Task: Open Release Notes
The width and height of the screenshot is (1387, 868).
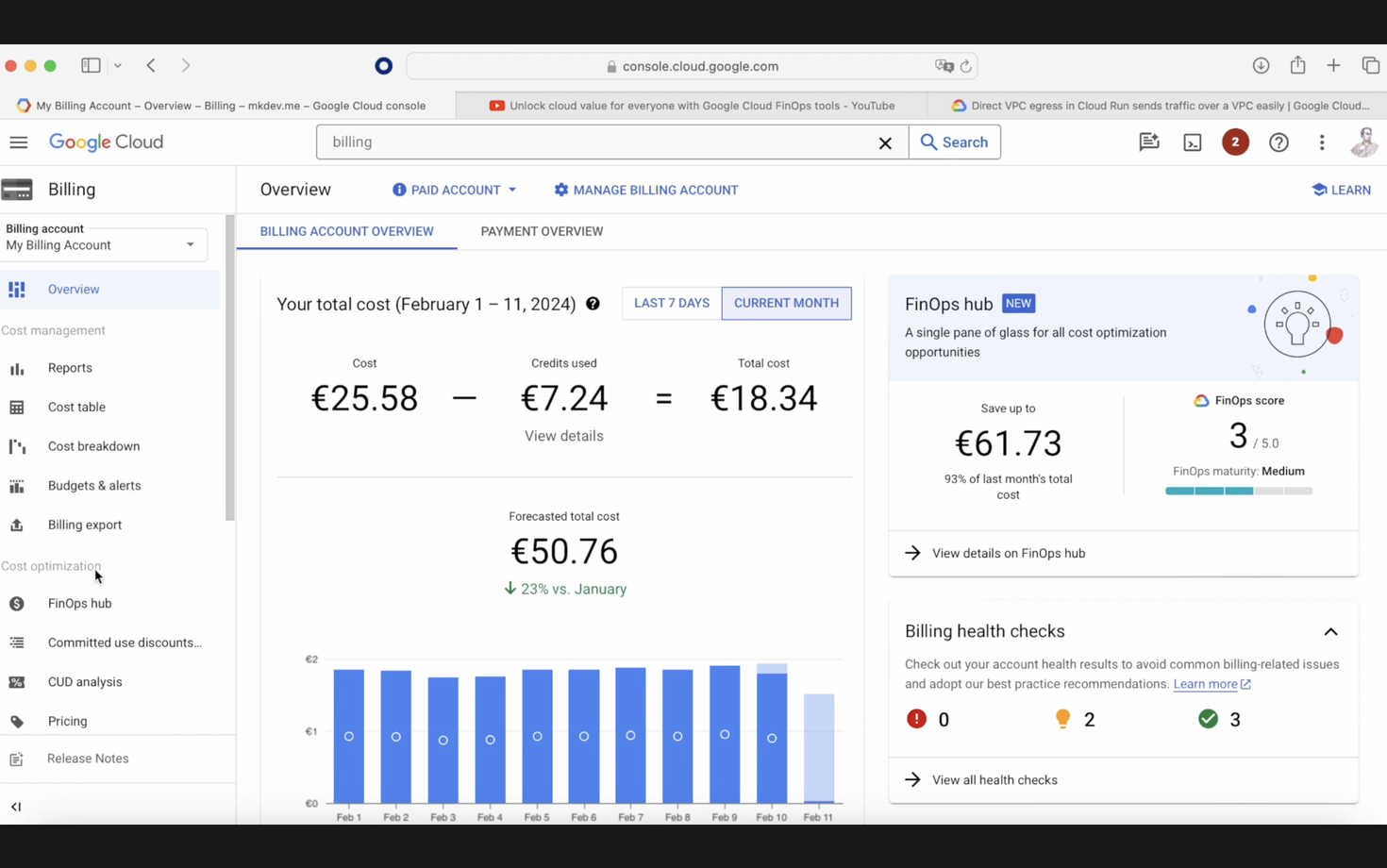Action: point(88,759)
